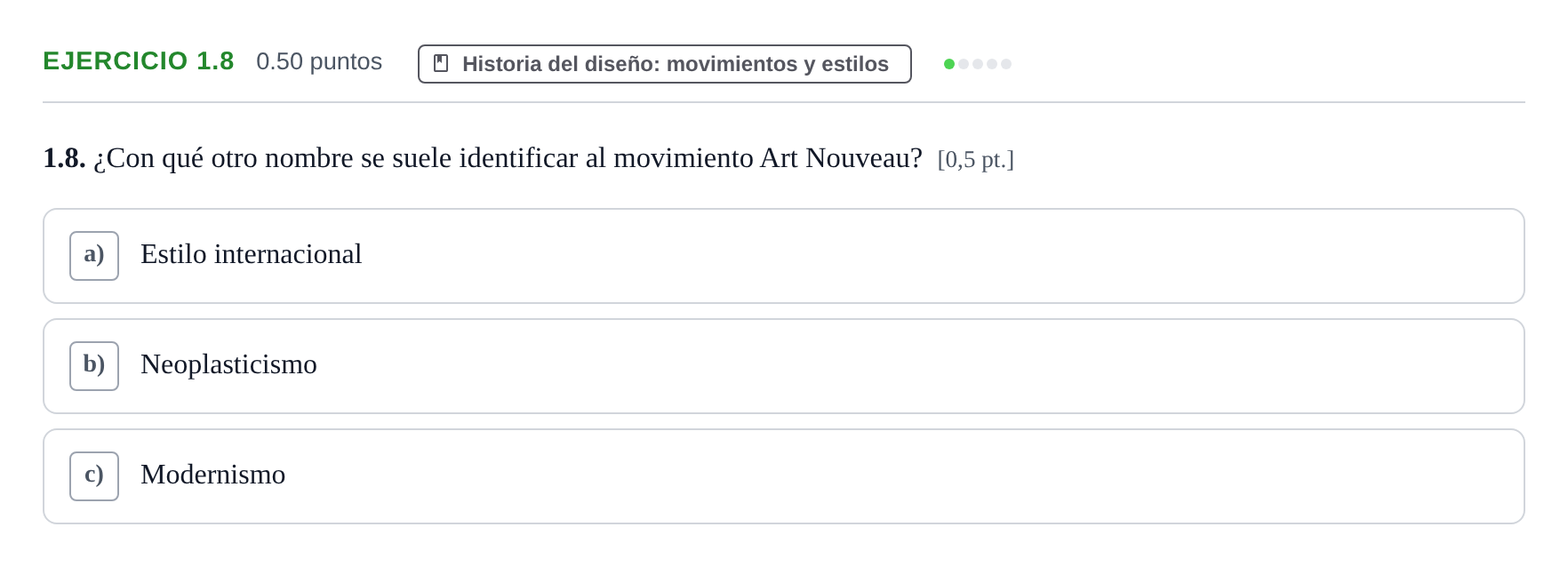The height and width of the screenshot is (567, 1568).
Task: Open the Historia del diseño topic tag
Action: pyautogui.click(x=665, y=64)
